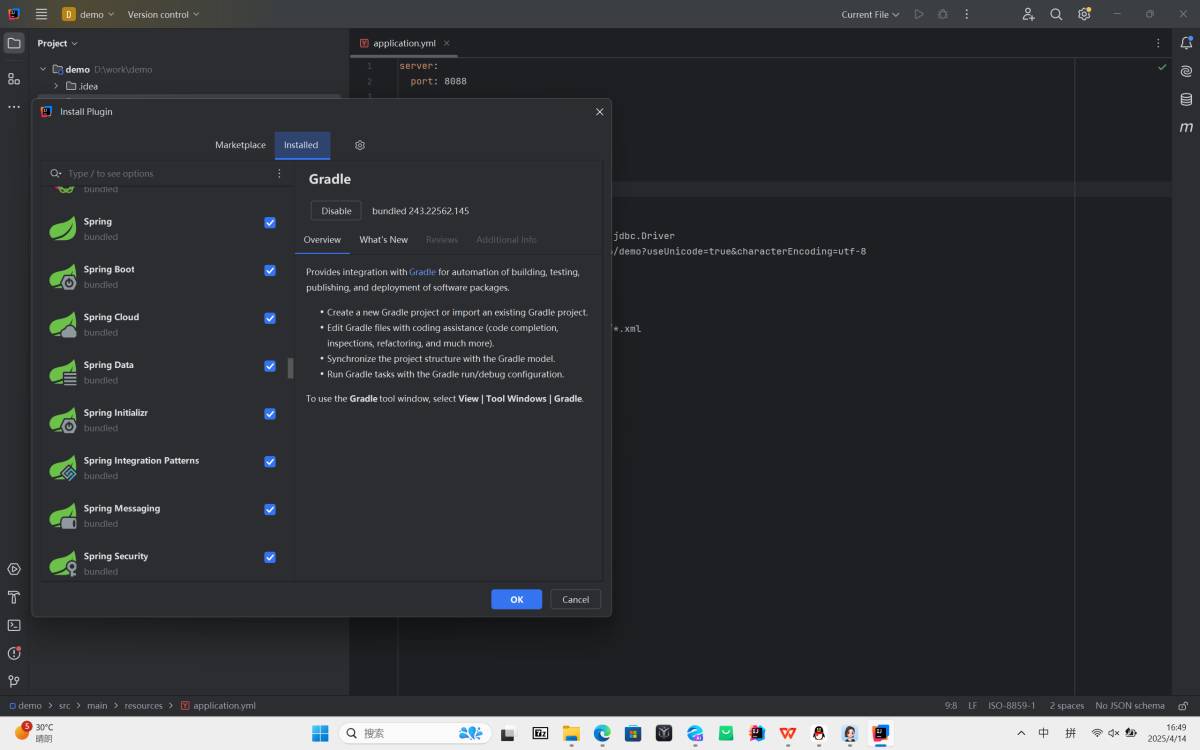Image resolution: width=1200 pixels, height=750 pixels.
Task: Open the Problems tool window icon
Action: click(x=14, y=653)
